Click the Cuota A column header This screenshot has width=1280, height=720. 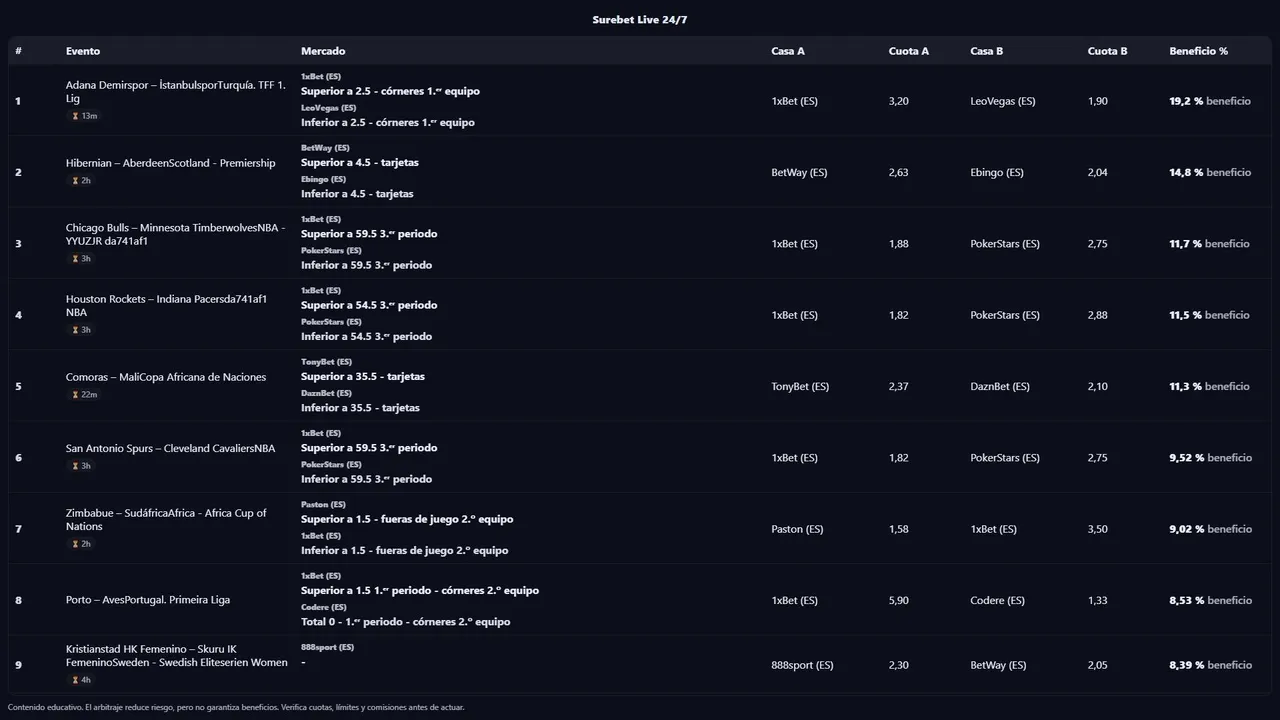point(908,51)
